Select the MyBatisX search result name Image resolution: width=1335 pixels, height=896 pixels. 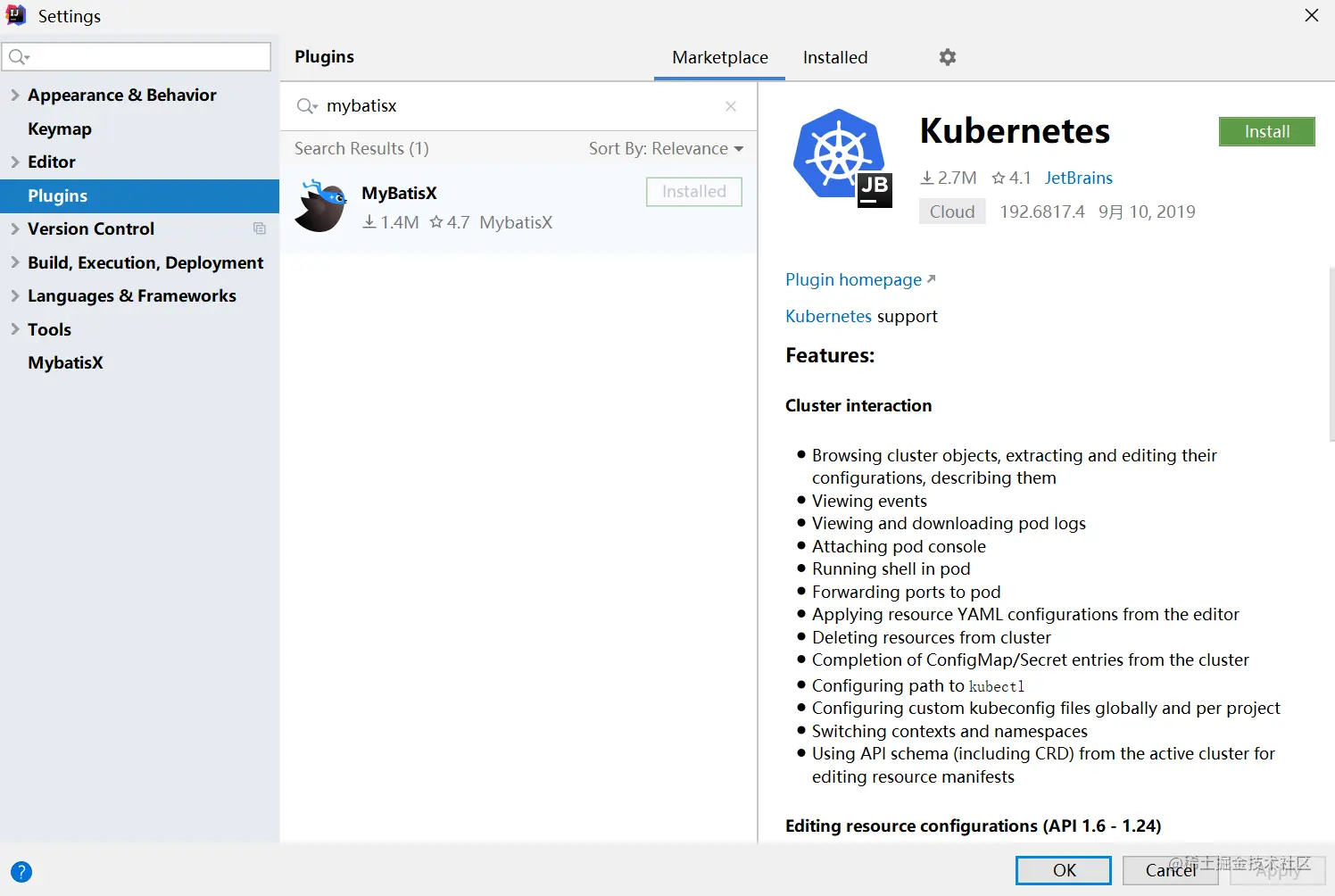pos(399,193)
